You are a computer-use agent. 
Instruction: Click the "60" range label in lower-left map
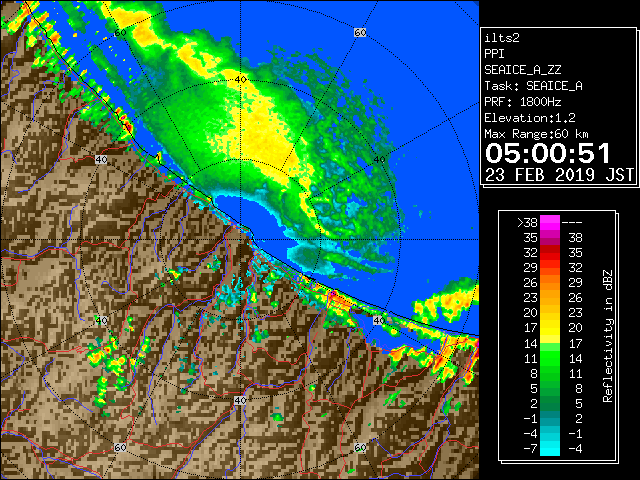point(120,447)
